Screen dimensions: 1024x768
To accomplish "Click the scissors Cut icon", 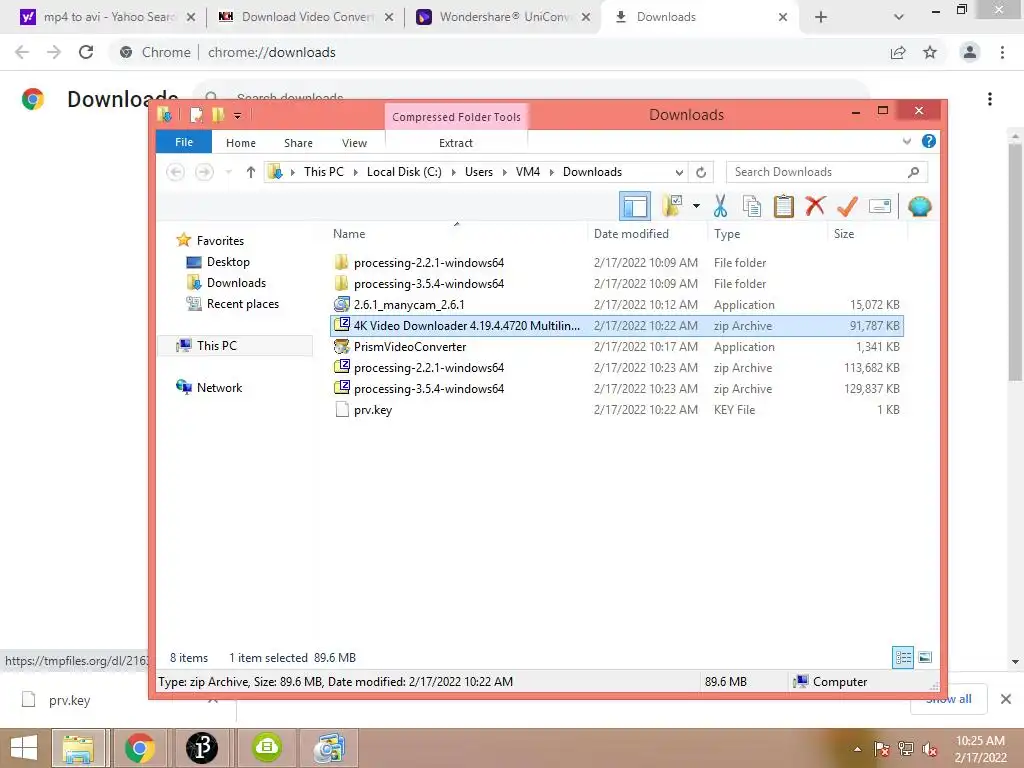I will pos(720,206).
